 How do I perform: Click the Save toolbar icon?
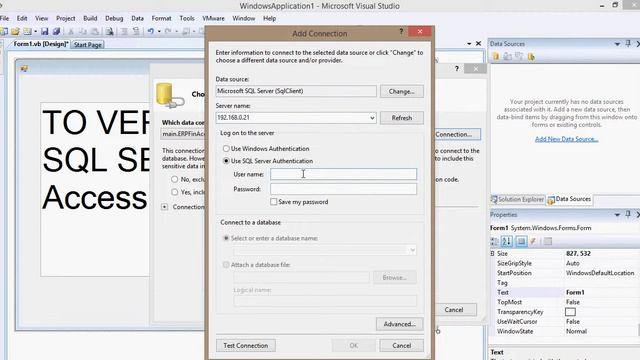point(44,31)
